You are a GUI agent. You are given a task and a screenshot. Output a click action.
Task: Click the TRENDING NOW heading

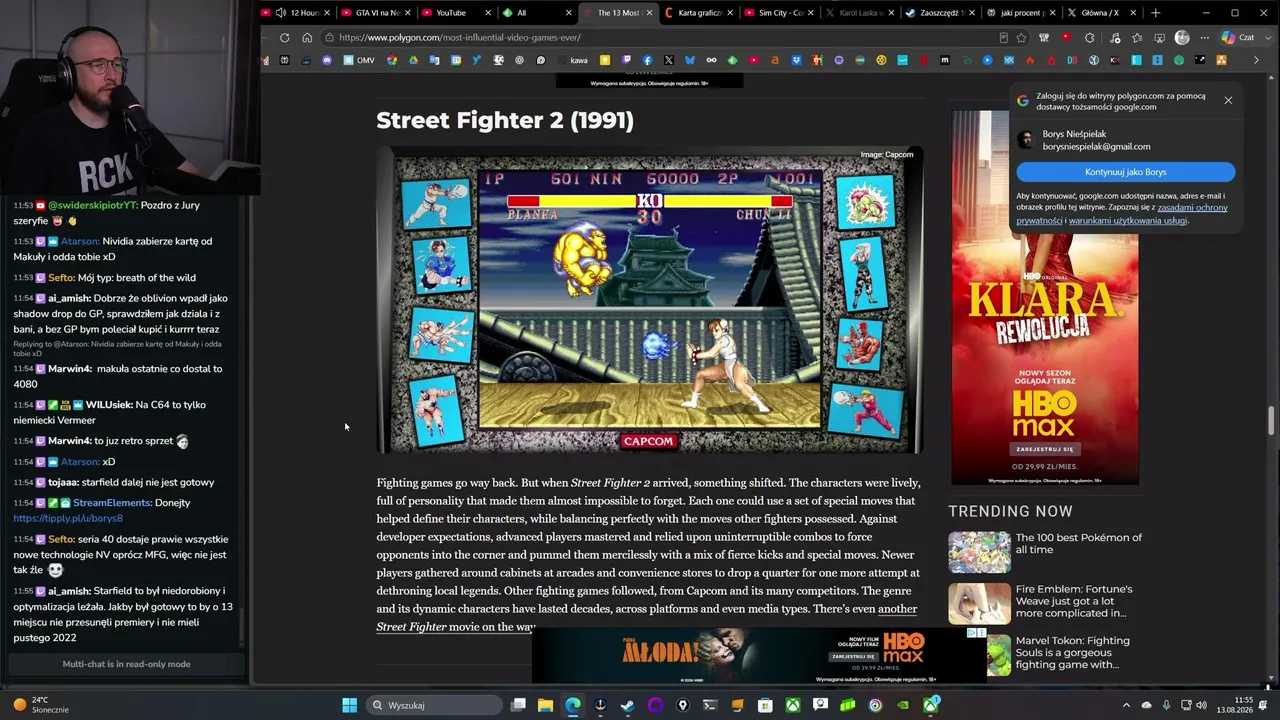coord(1010,511)
